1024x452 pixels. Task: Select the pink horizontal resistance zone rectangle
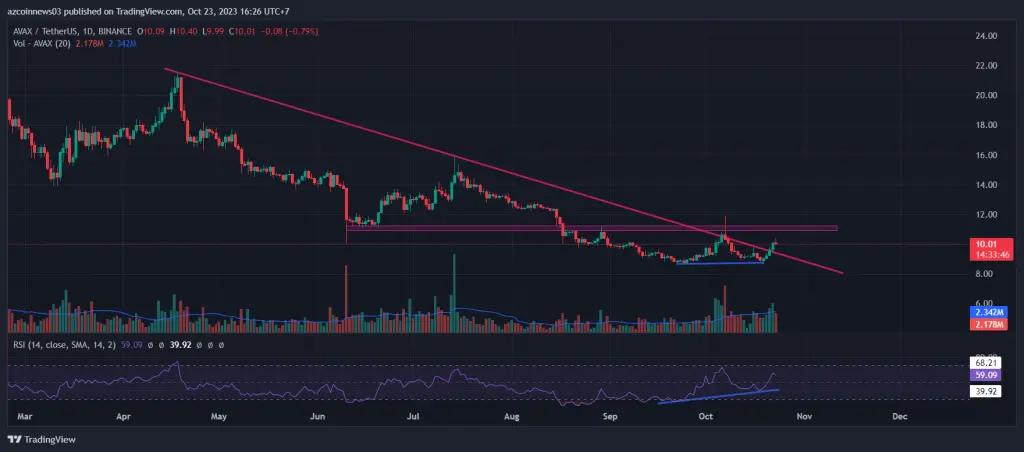coord(590,229)
